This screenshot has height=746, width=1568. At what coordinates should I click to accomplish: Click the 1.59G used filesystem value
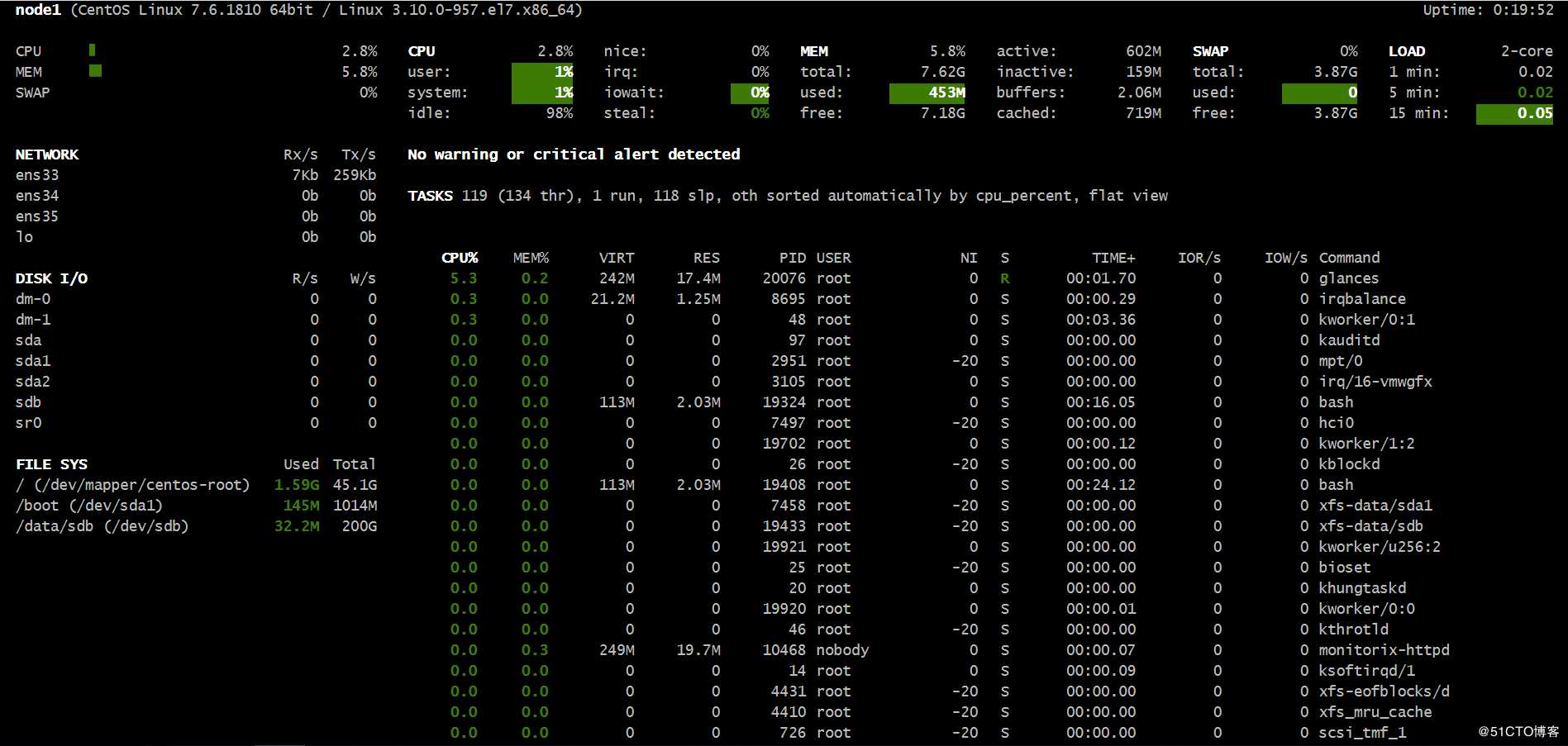coord(297,485)
